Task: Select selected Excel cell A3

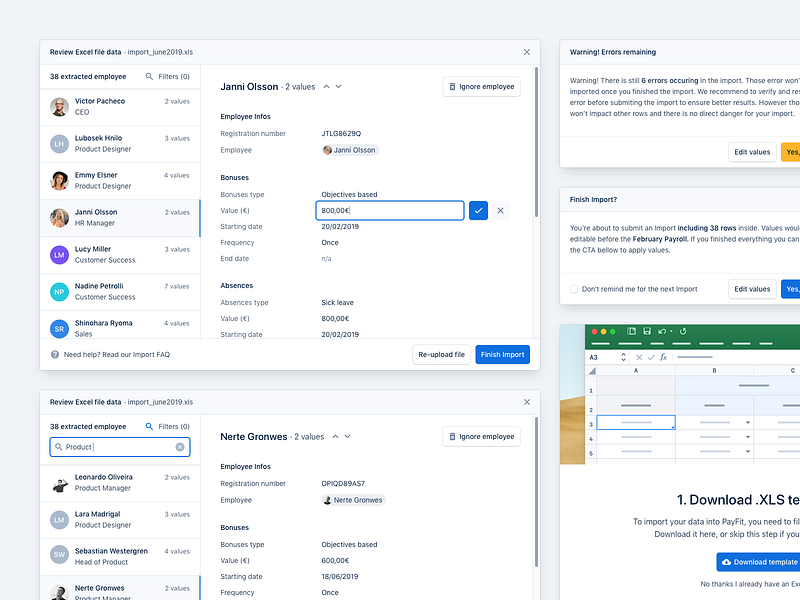Action: [636, 422]
